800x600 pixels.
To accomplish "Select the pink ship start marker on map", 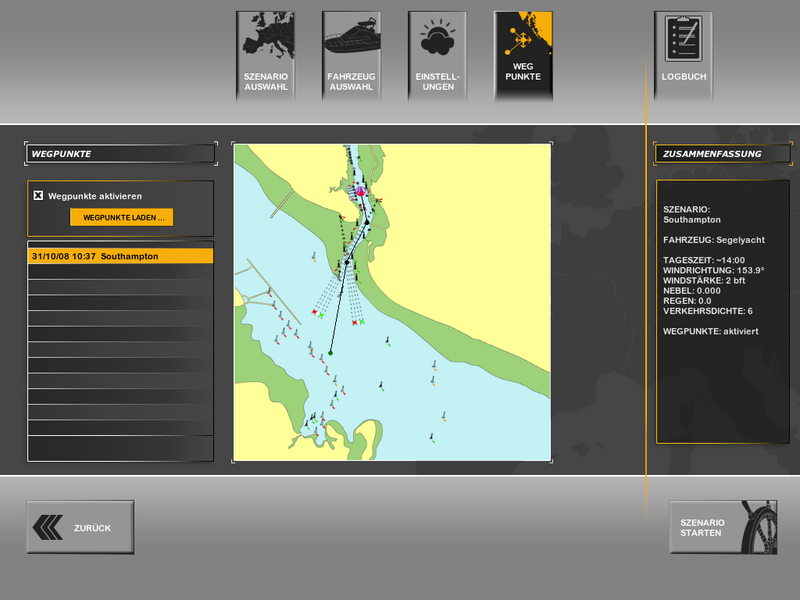I will click(x=361, y=189).
